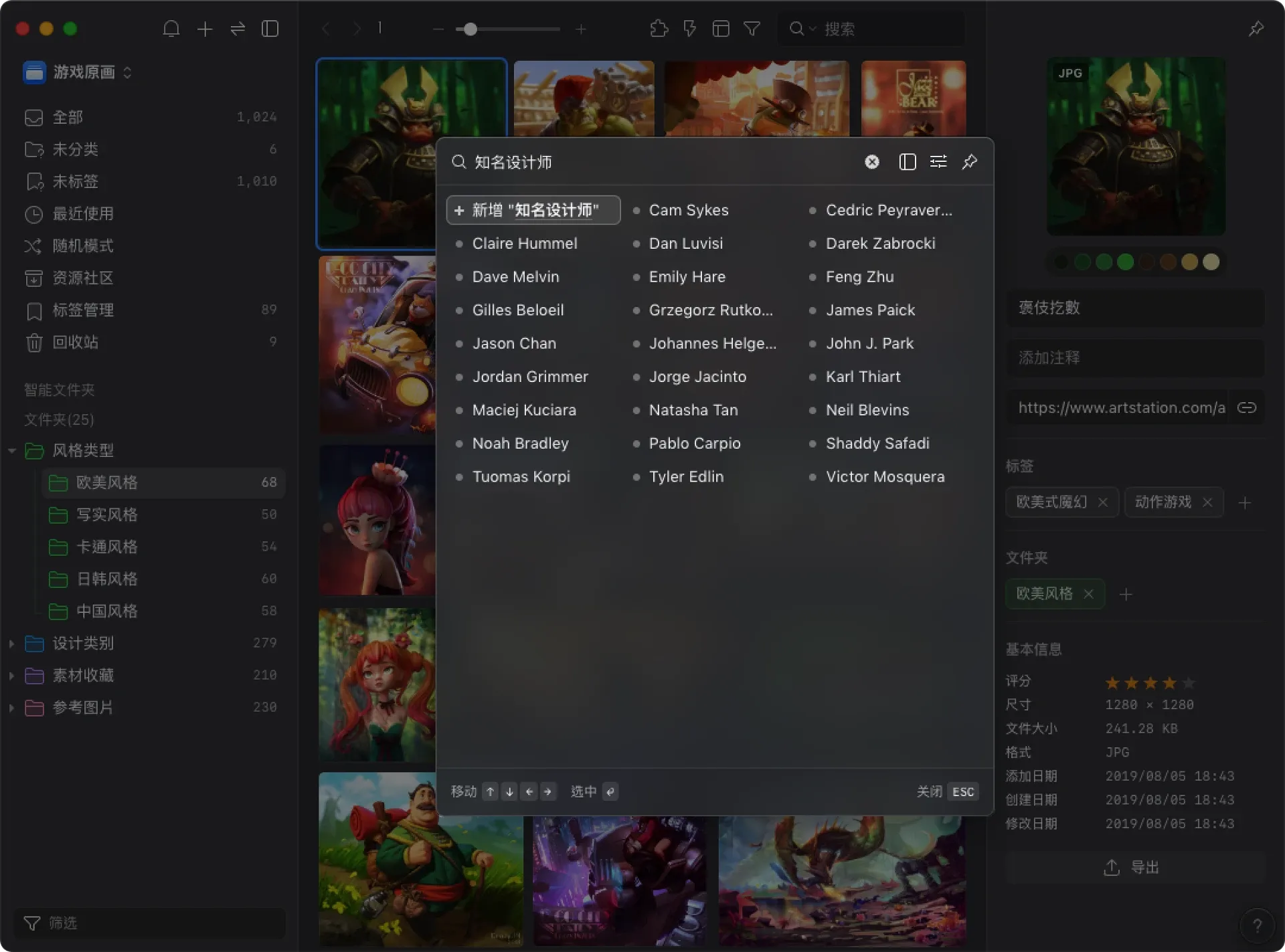Go back with the left chevron
The height and width of the screenshot is (952, 1285).
[x=326, y=29]
